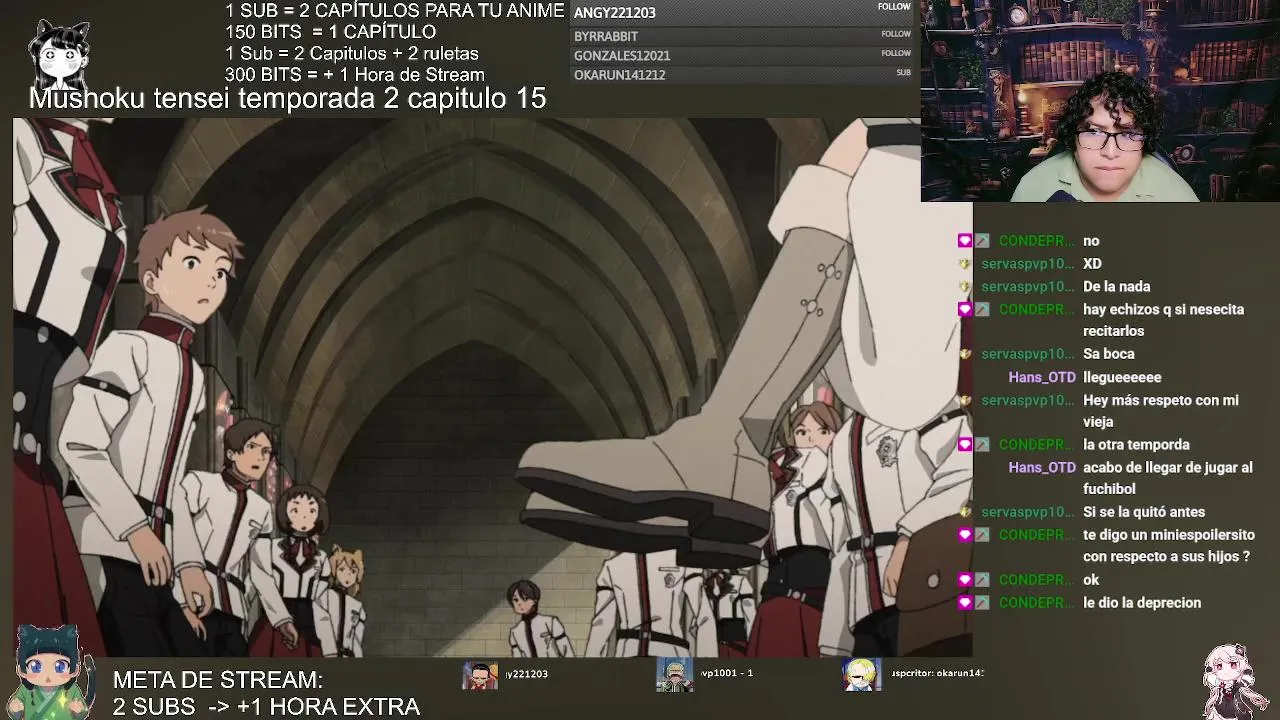Click the heart badge on the 'hay echizos' message

pyautogui.click(x=965, y=310)
